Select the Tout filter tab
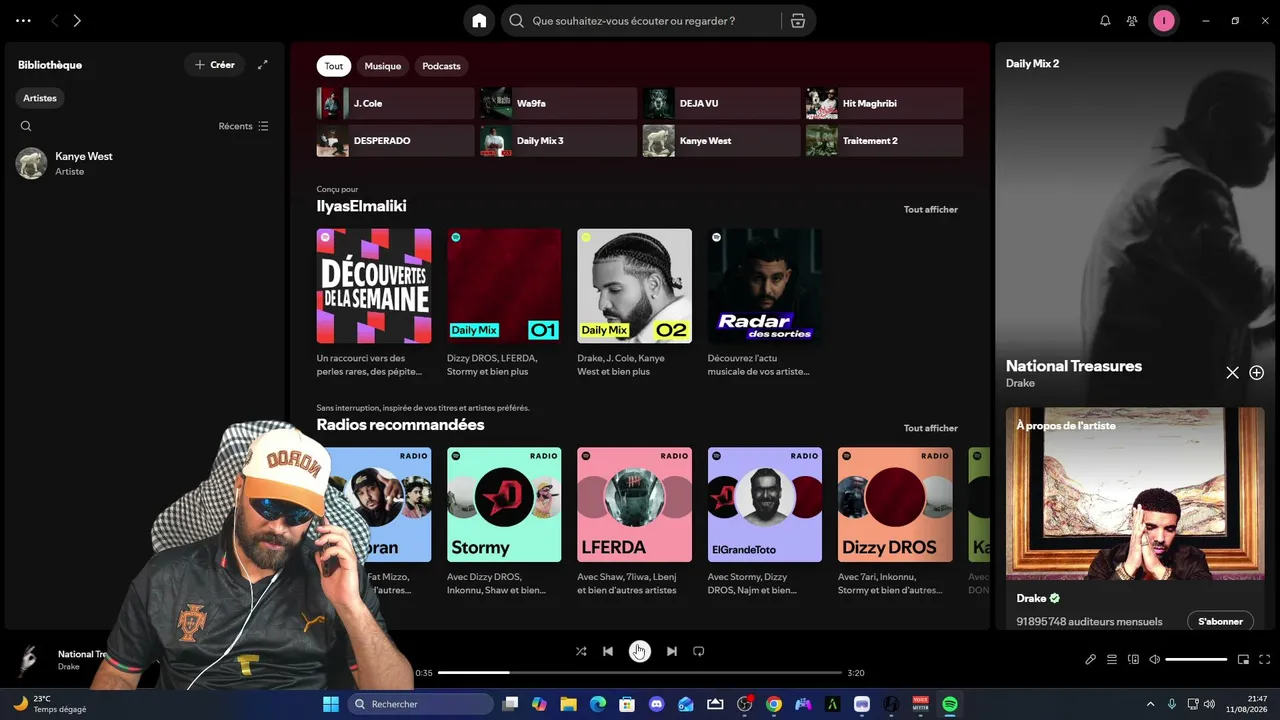 pyautogui.click(x=334, y=66)
